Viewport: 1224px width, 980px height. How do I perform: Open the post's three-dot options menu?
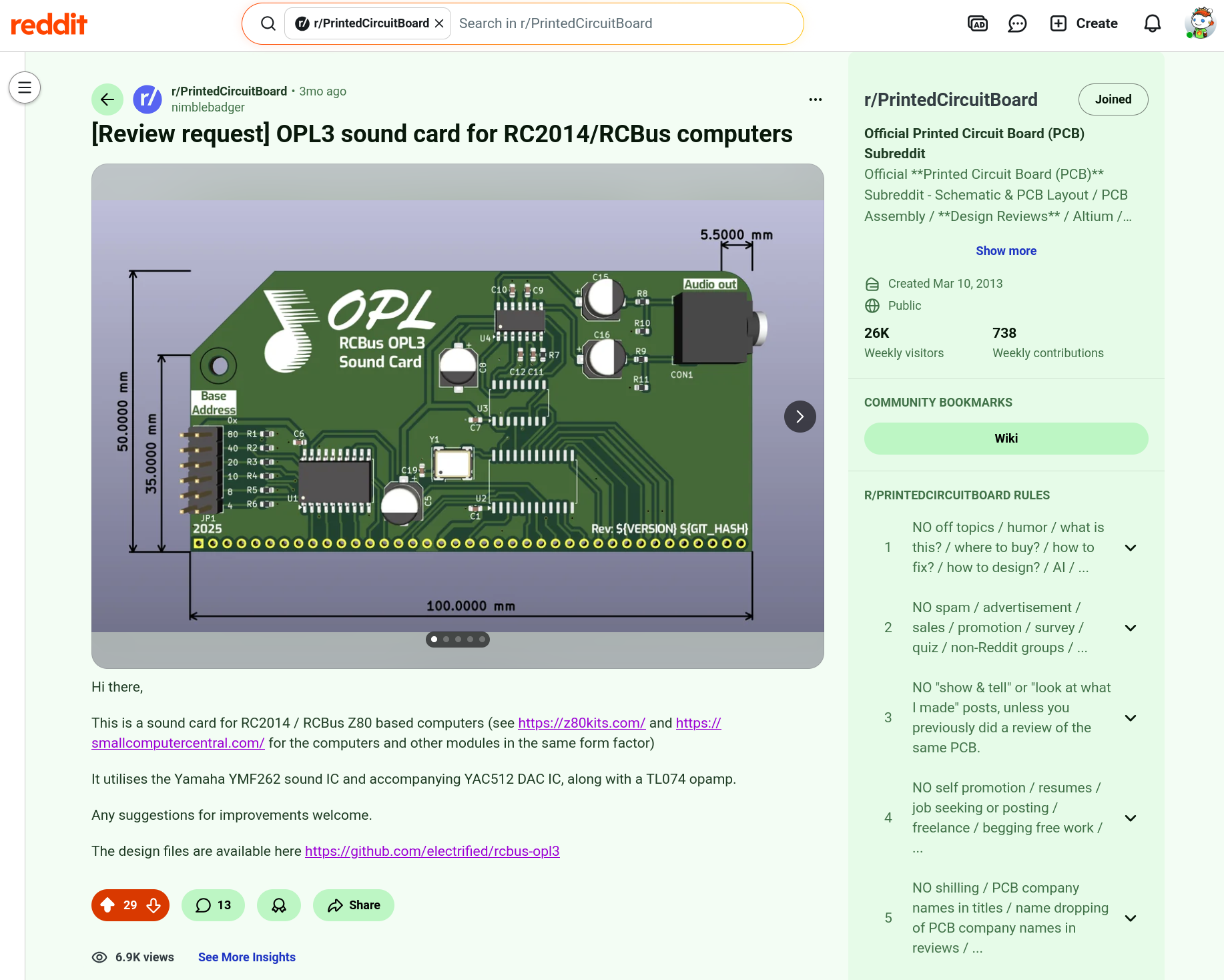click(815, 99)
